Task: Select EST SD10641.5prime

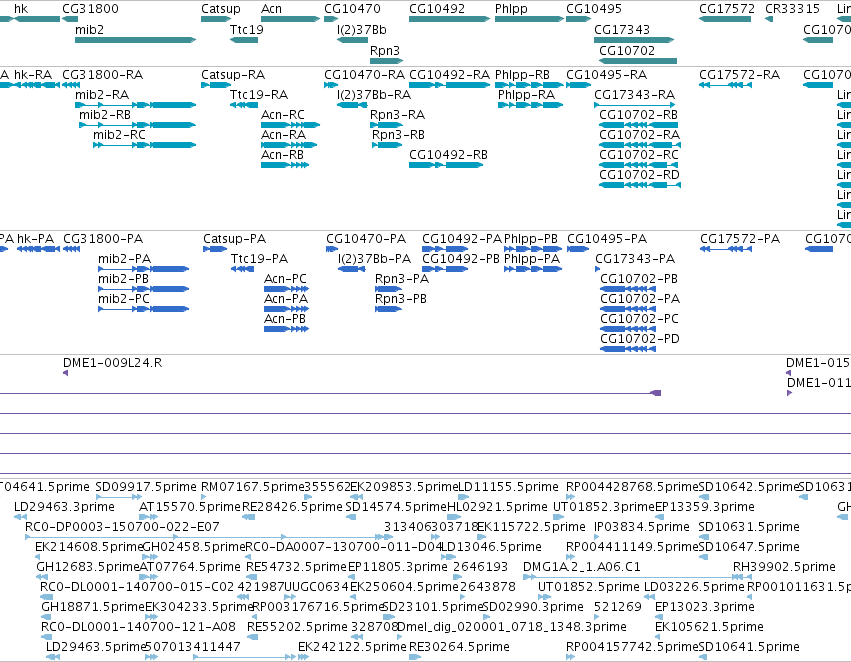Action: pyautogui.click(x=749, y=647)
